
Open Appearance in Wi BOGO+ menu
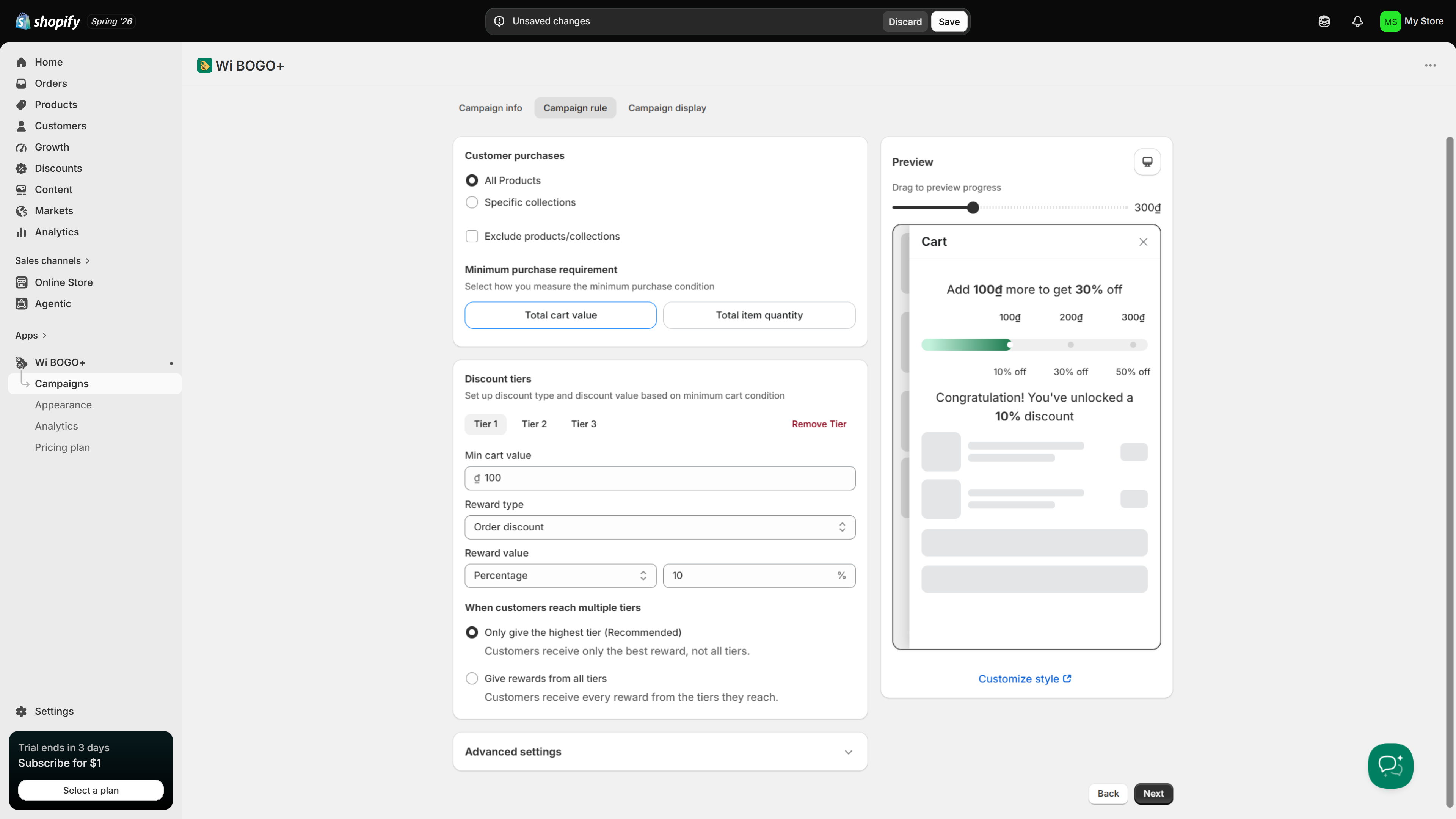[x=63, y=405]
